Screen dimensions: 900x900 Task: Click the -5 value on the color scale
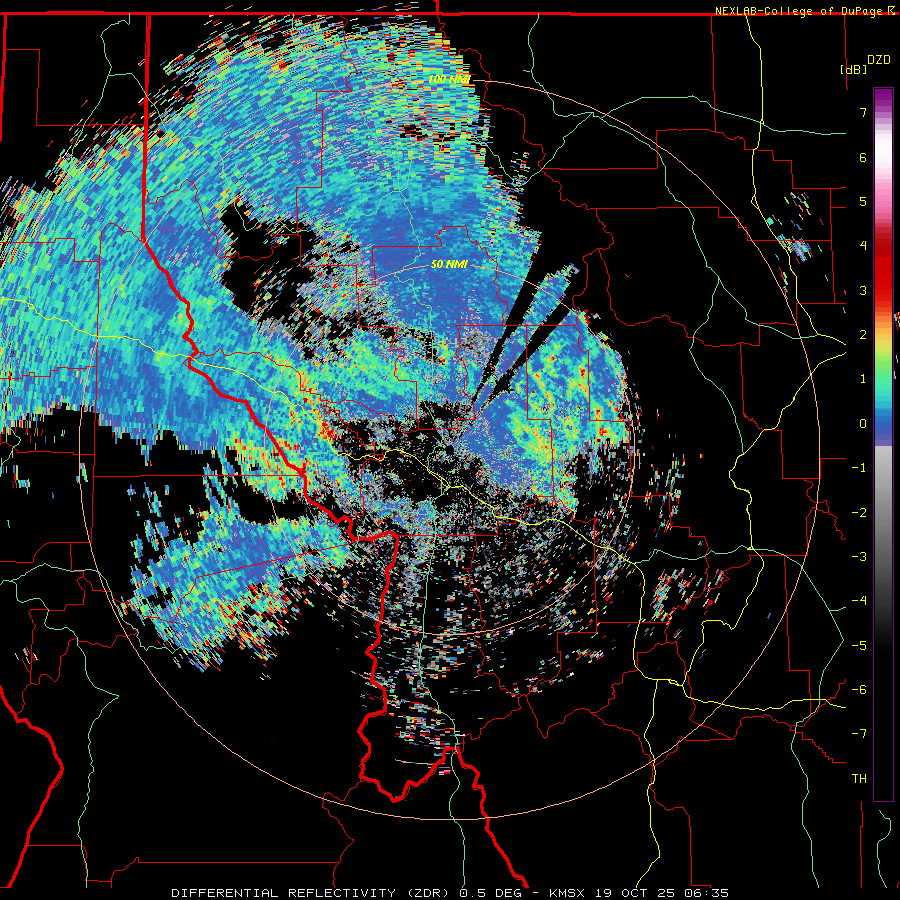click(859, 646)
